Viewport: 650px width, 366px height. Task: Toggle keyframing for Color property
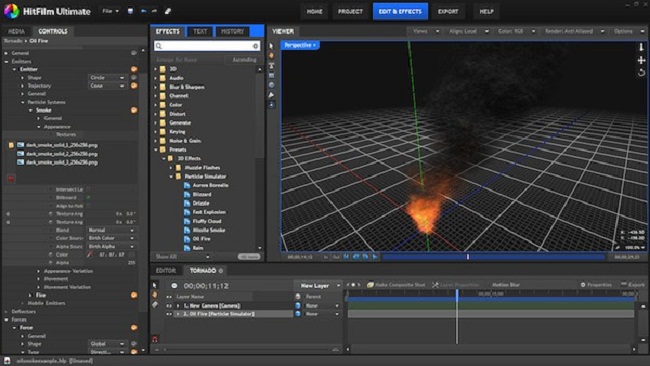click(x=51, y=255)
